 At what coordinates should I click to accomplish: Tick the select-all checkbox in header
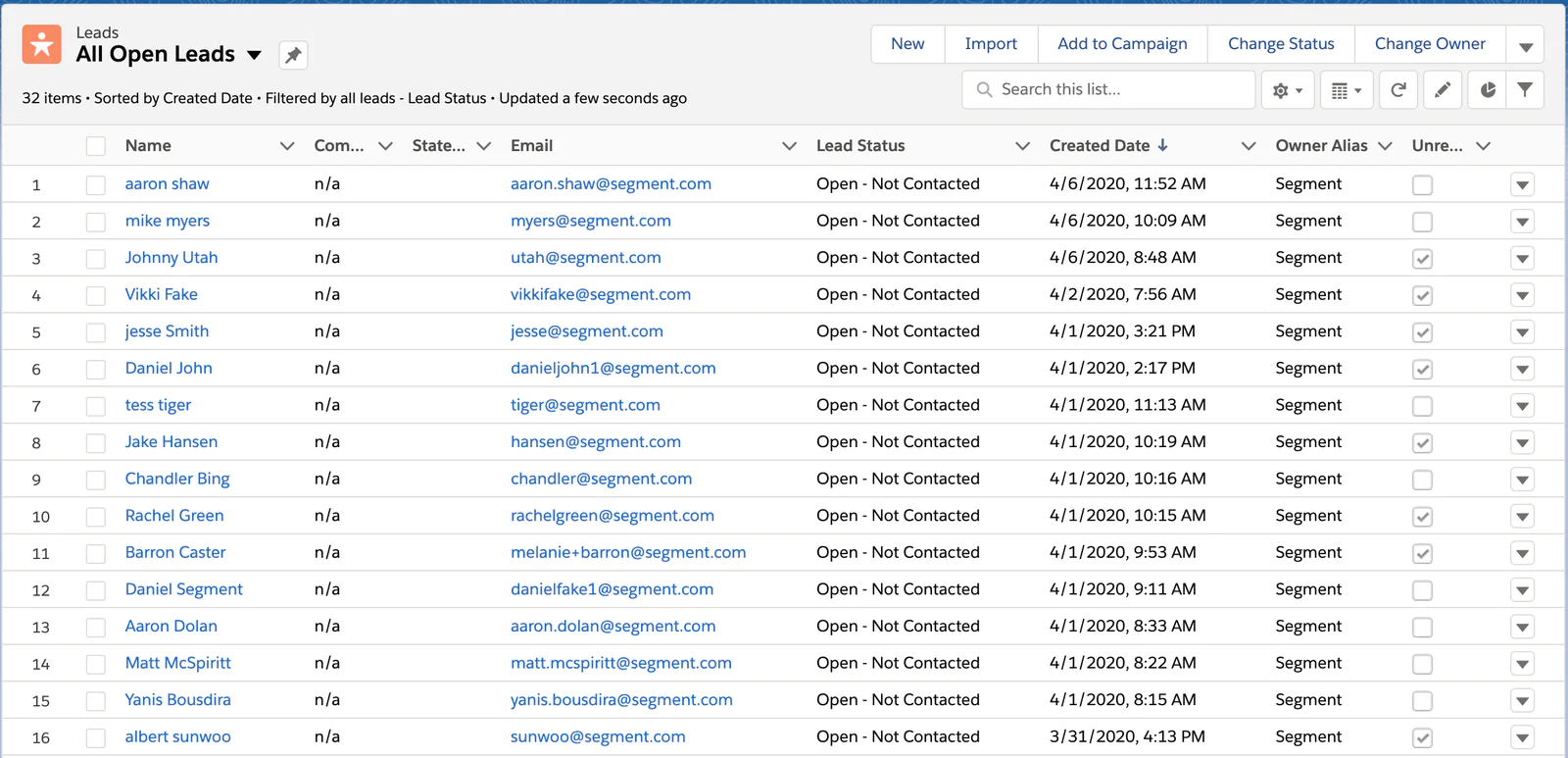click(x=96, y=146)
